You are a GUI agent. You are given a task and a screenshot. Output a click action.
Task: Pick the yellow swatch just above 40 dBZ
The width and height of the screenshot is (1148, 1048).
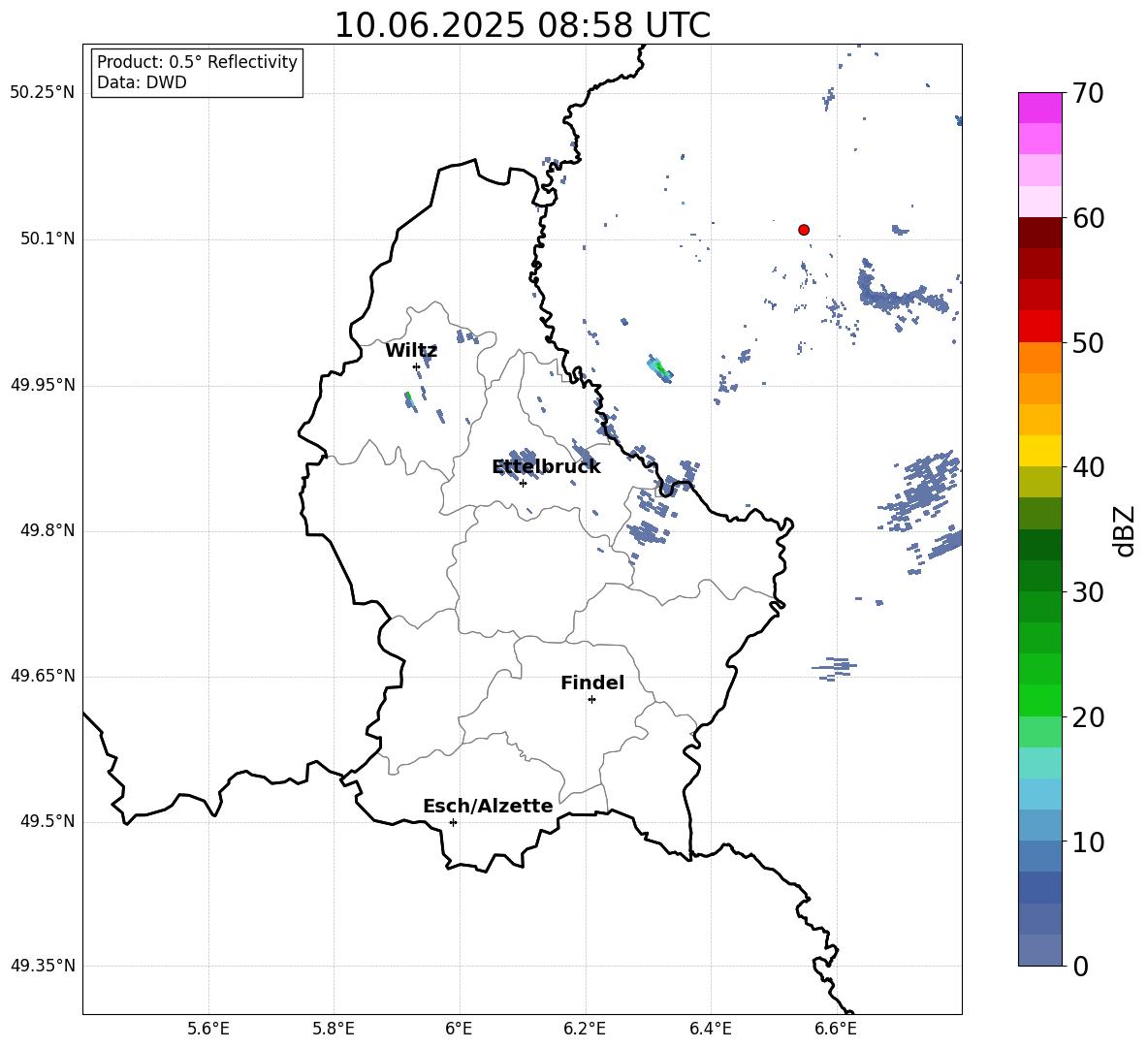[x=1039, y=451]
